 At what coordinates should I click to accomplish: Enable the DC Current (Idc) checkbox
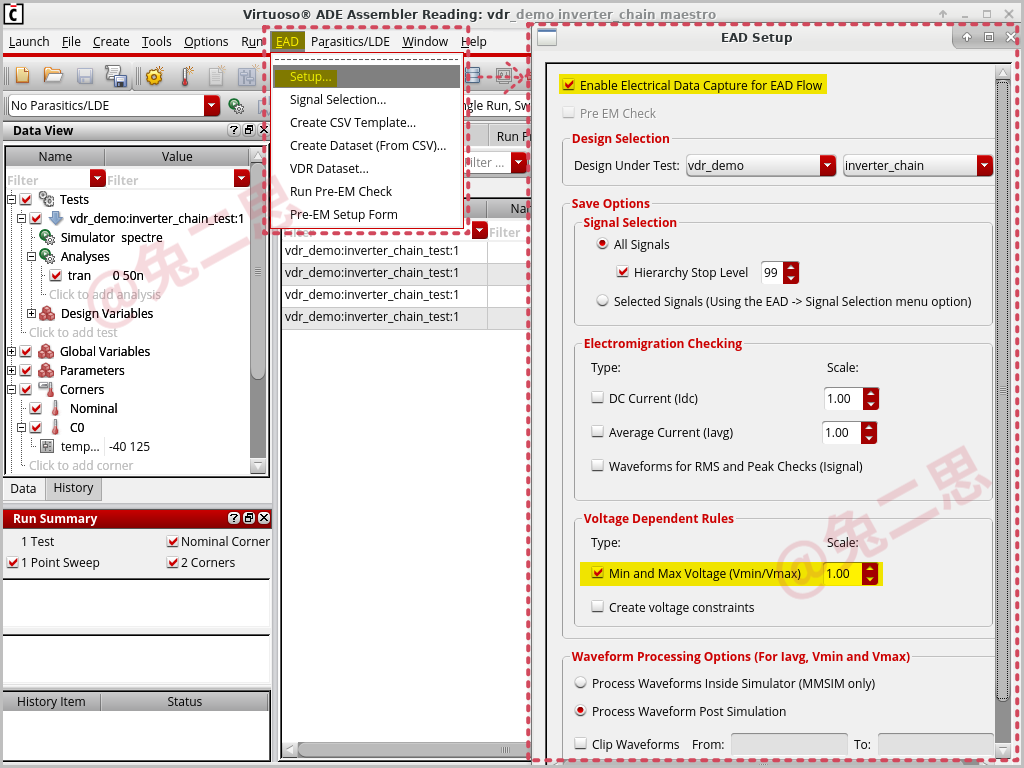tap(597, 397)
